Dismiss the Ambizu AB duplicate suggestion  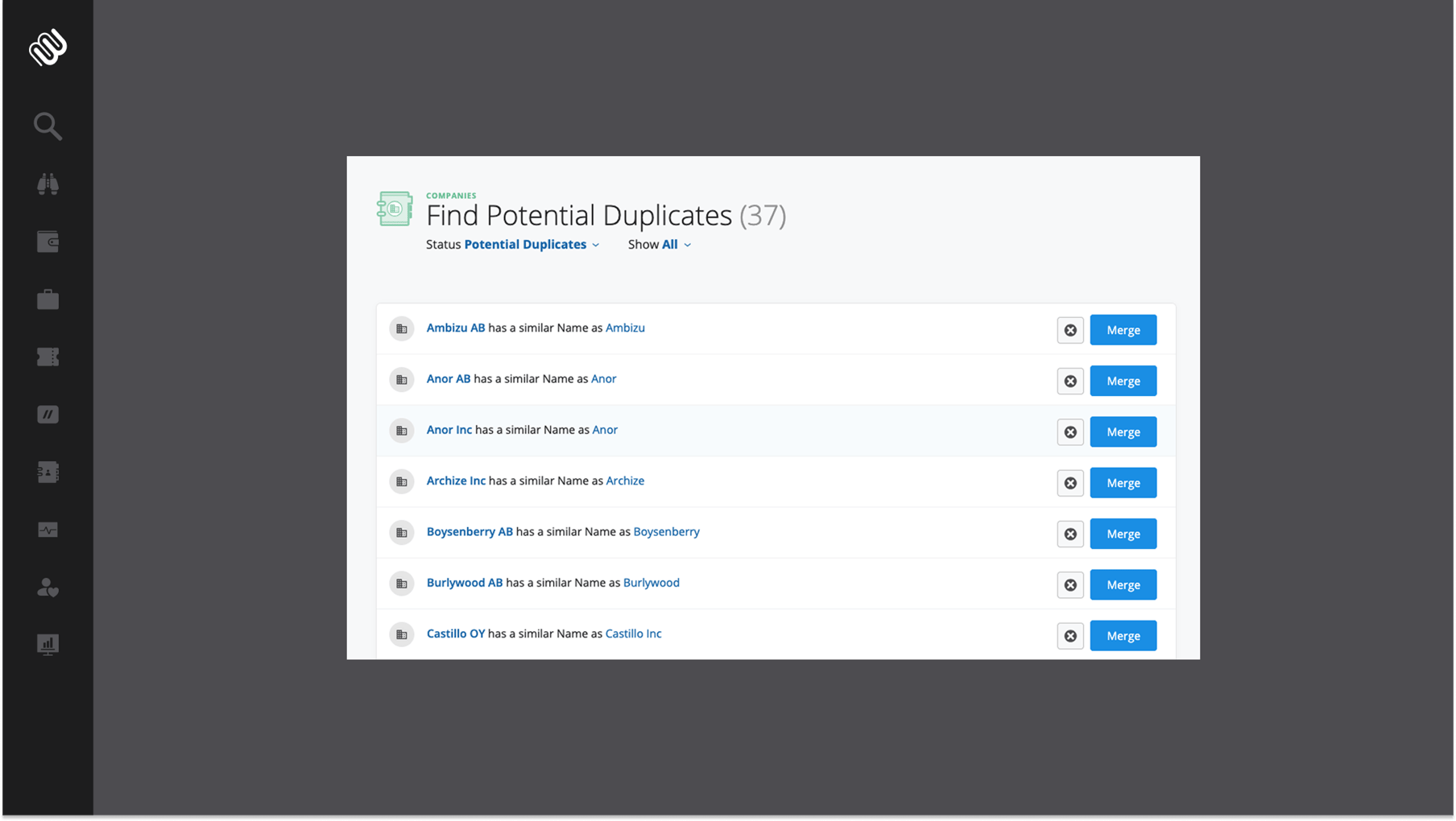tap(1070, 330)
